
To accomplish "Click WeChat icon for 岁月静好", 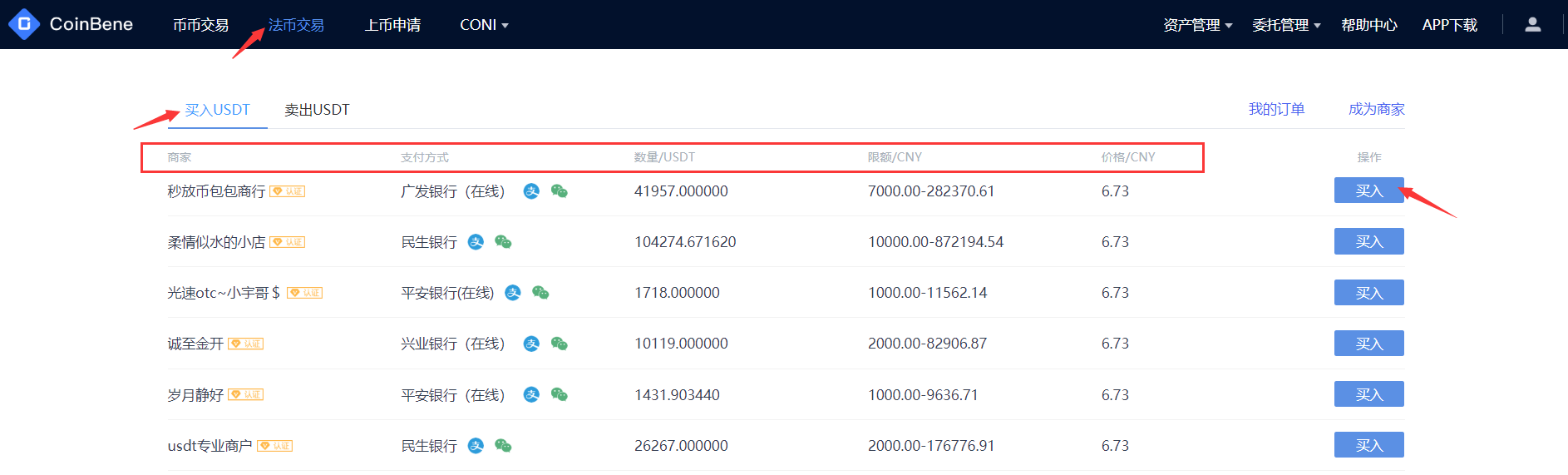I will (560, 394).
